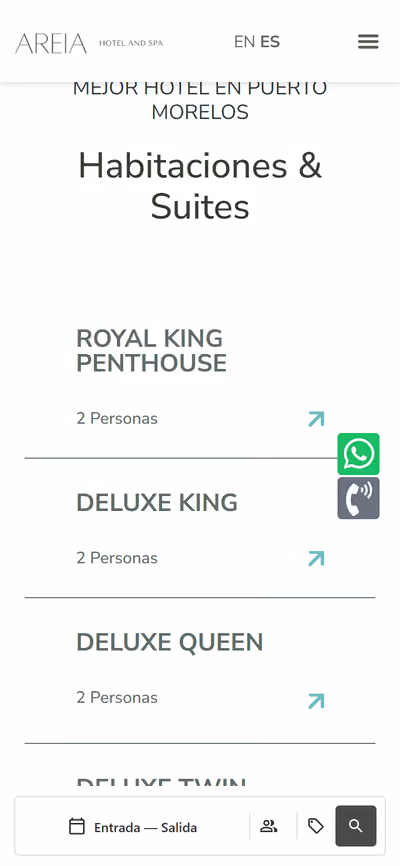Image resolution: width=400 pixels, height=866 pixels.
Task: Click 2 Personas under Royal King Penthouse
Action: tap(117, 419)
